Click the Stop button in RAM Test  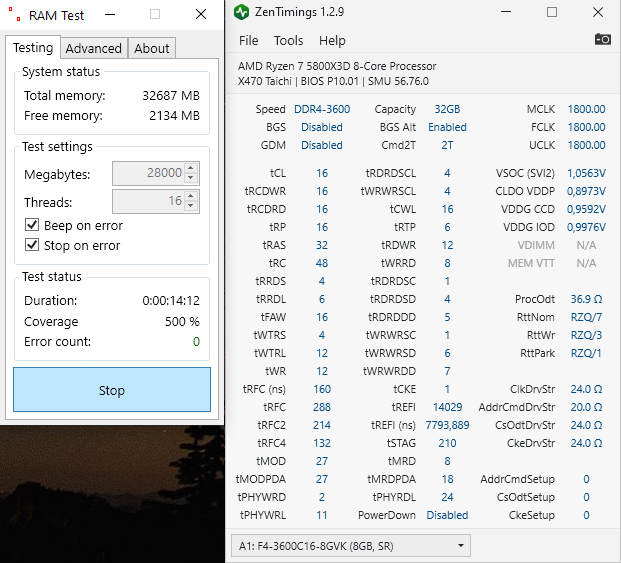[112, 390]
